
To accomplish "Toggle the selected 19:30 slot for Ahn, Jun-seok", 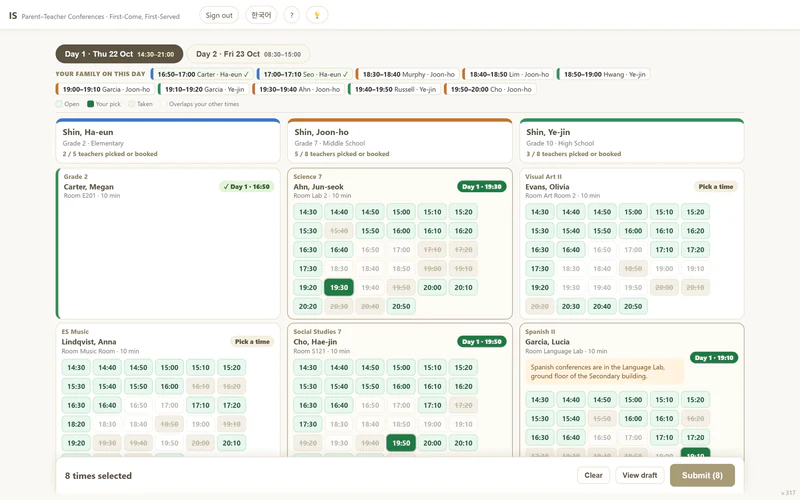I will (x=339, y=287).
